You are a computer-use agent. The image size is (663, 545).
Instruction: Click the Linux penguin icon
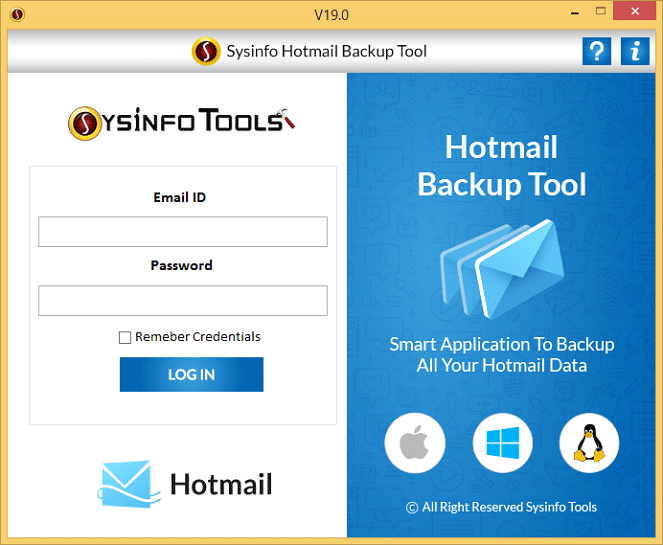pyautogui.click(x=589, y=443)
